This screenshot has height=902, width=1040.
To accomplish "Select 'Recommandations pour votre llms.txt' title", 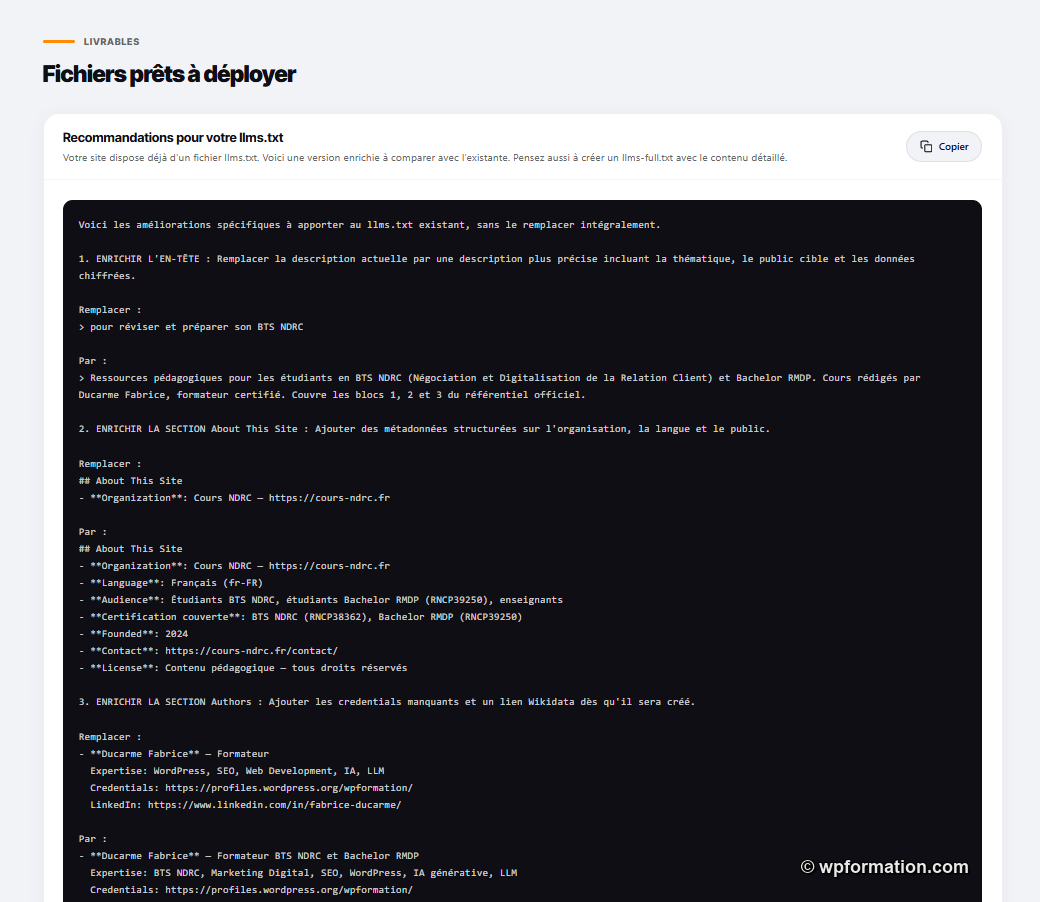I will pyautogui.click(x=173, y=138).
